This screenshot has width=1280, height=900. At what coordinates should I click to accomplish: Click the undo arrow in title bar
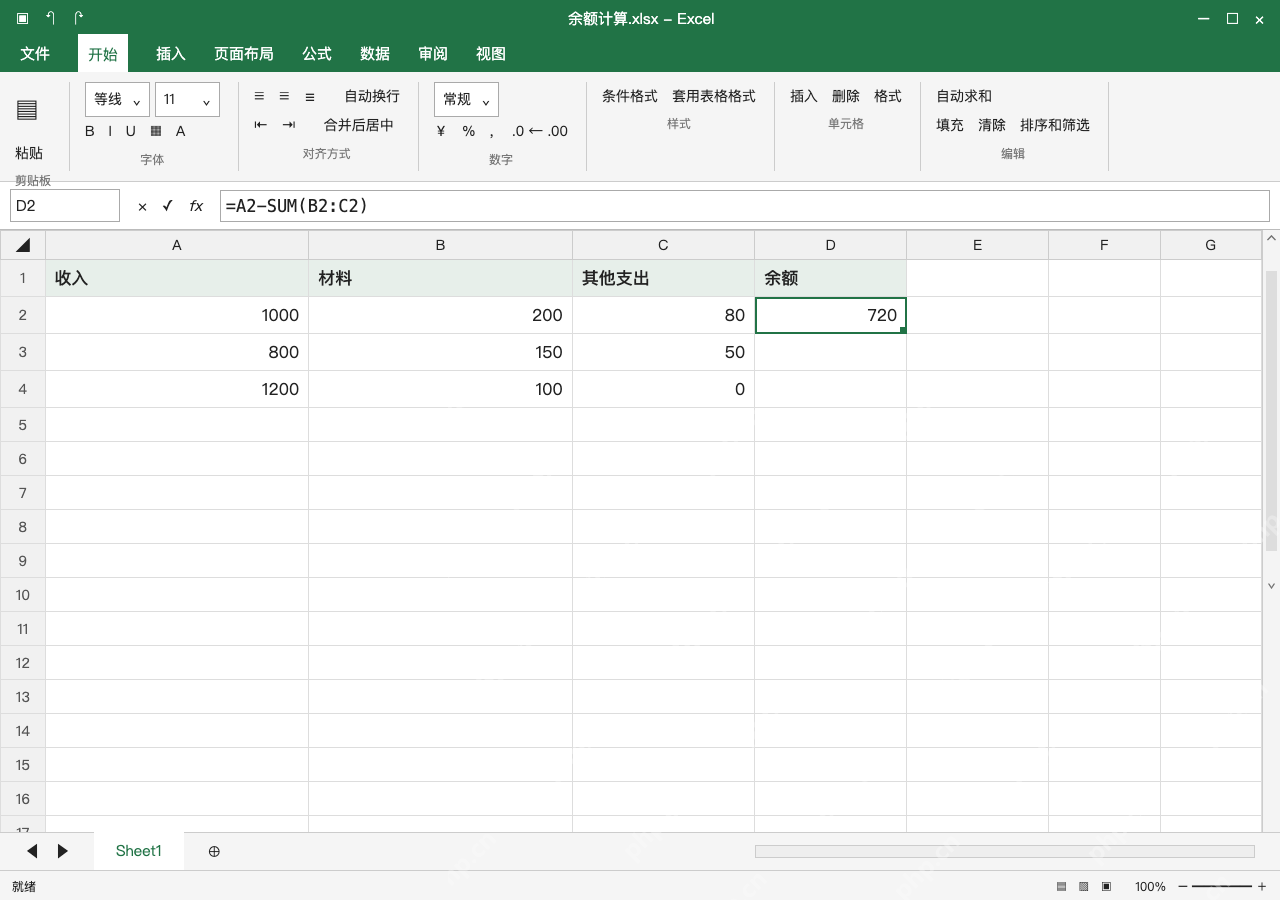(51, 18)
